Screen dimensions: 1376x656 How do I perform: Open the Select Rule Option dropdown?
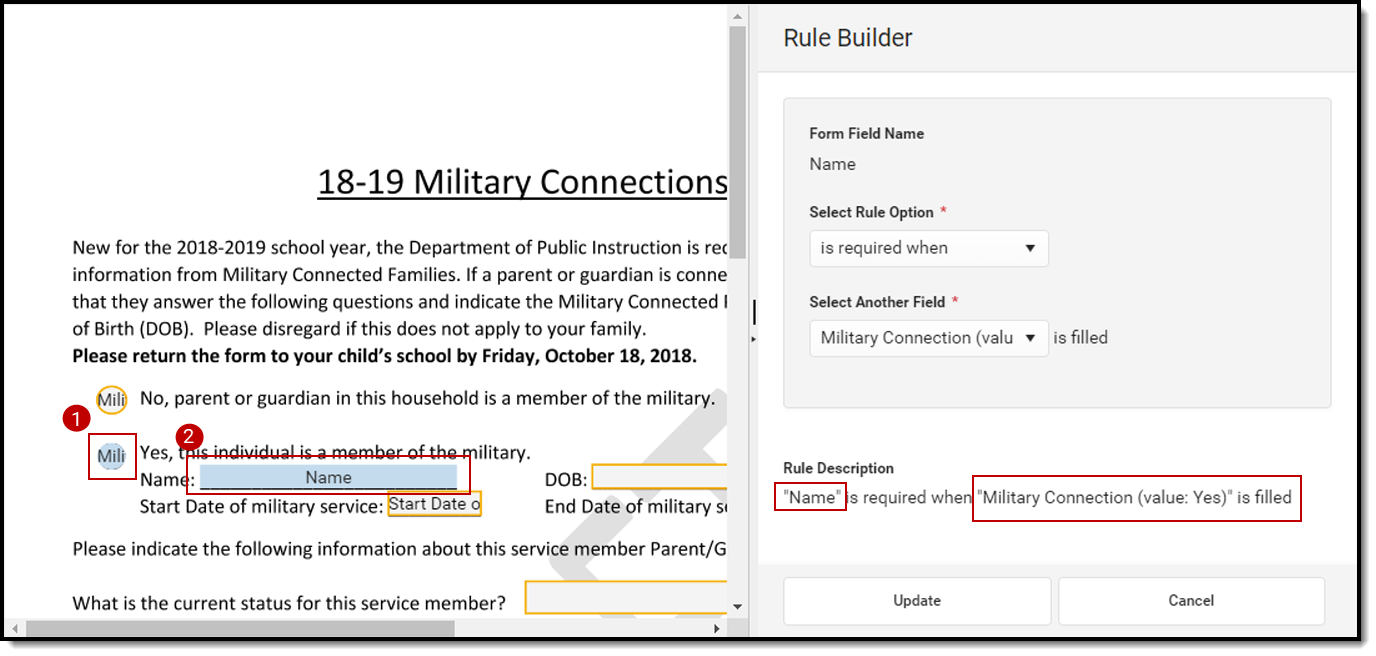point(928,248)
